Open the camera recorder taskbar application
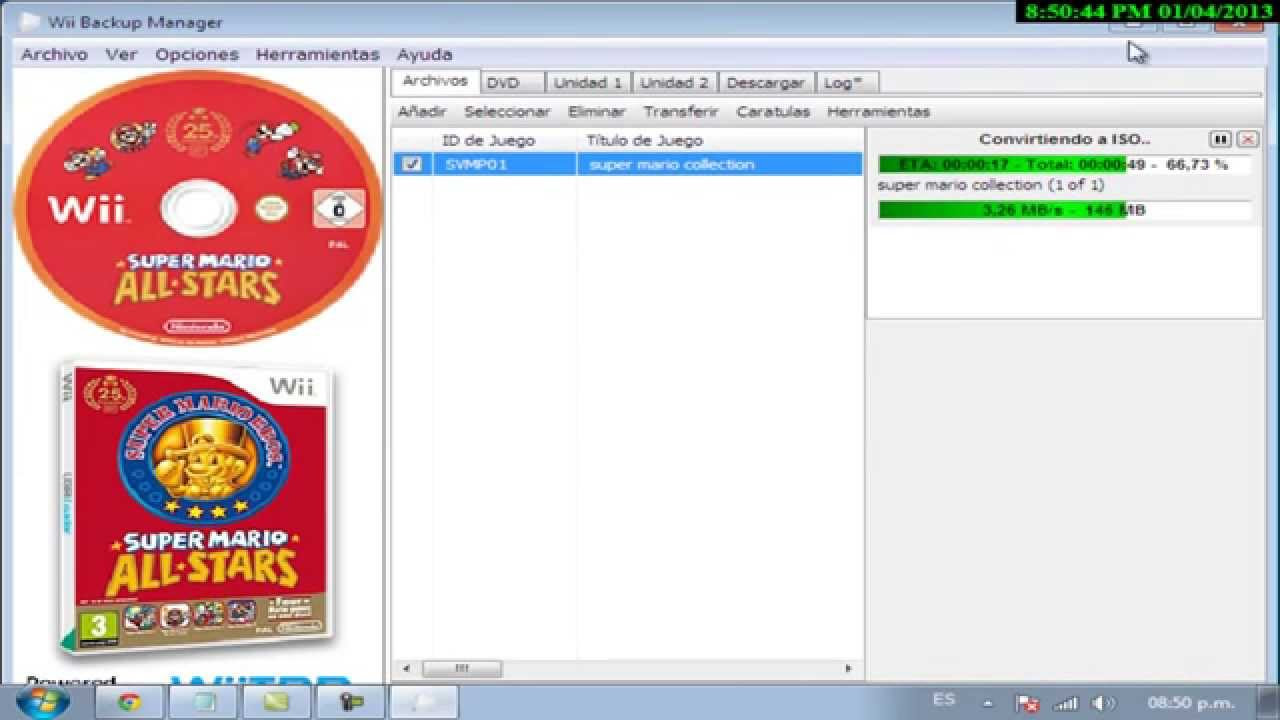1280x720 pixels. pos(351,702)
